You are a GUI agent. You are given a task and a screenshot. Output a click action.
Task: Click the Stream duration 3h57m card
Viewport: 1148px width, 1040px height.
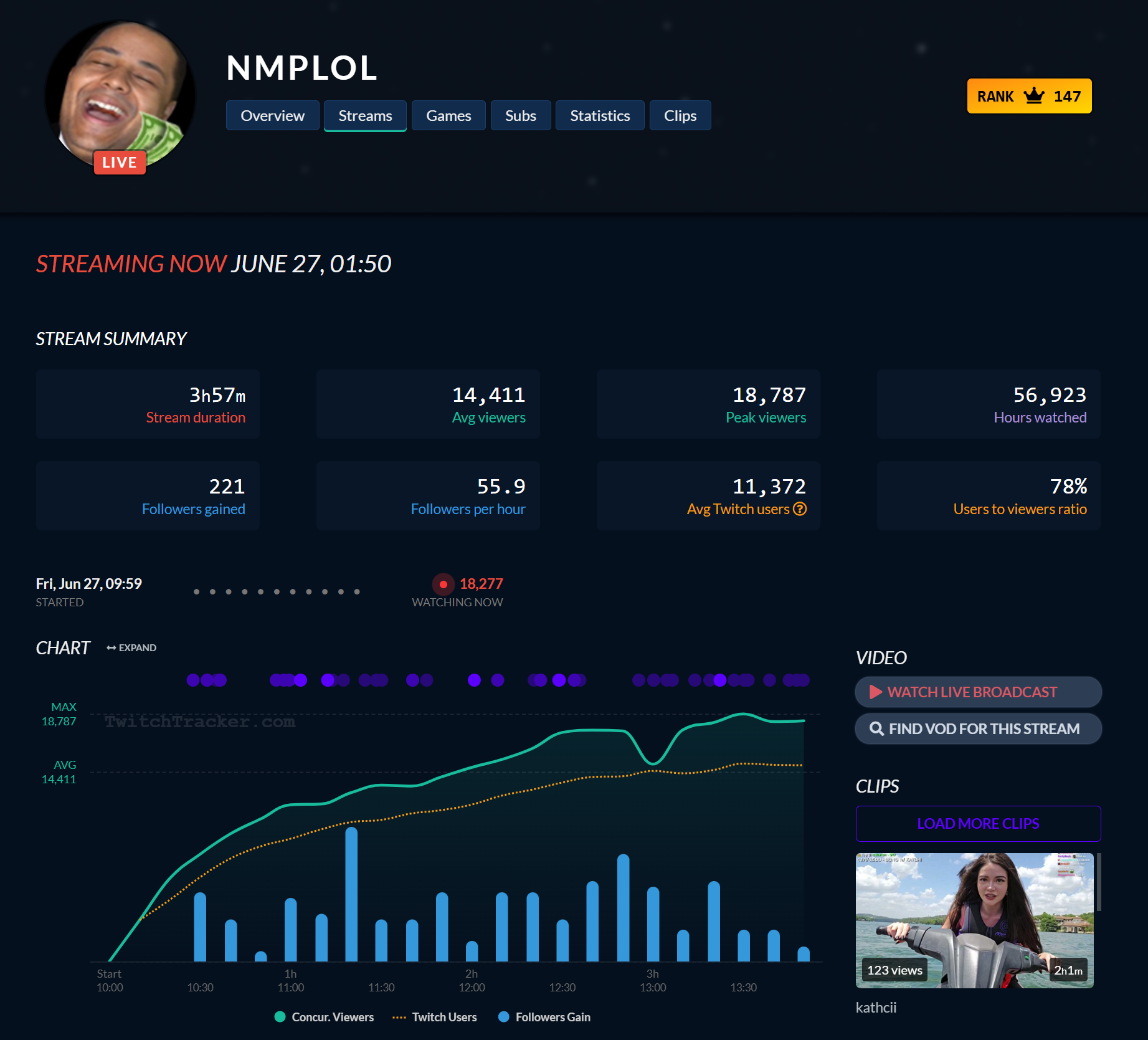click(148, 404)
